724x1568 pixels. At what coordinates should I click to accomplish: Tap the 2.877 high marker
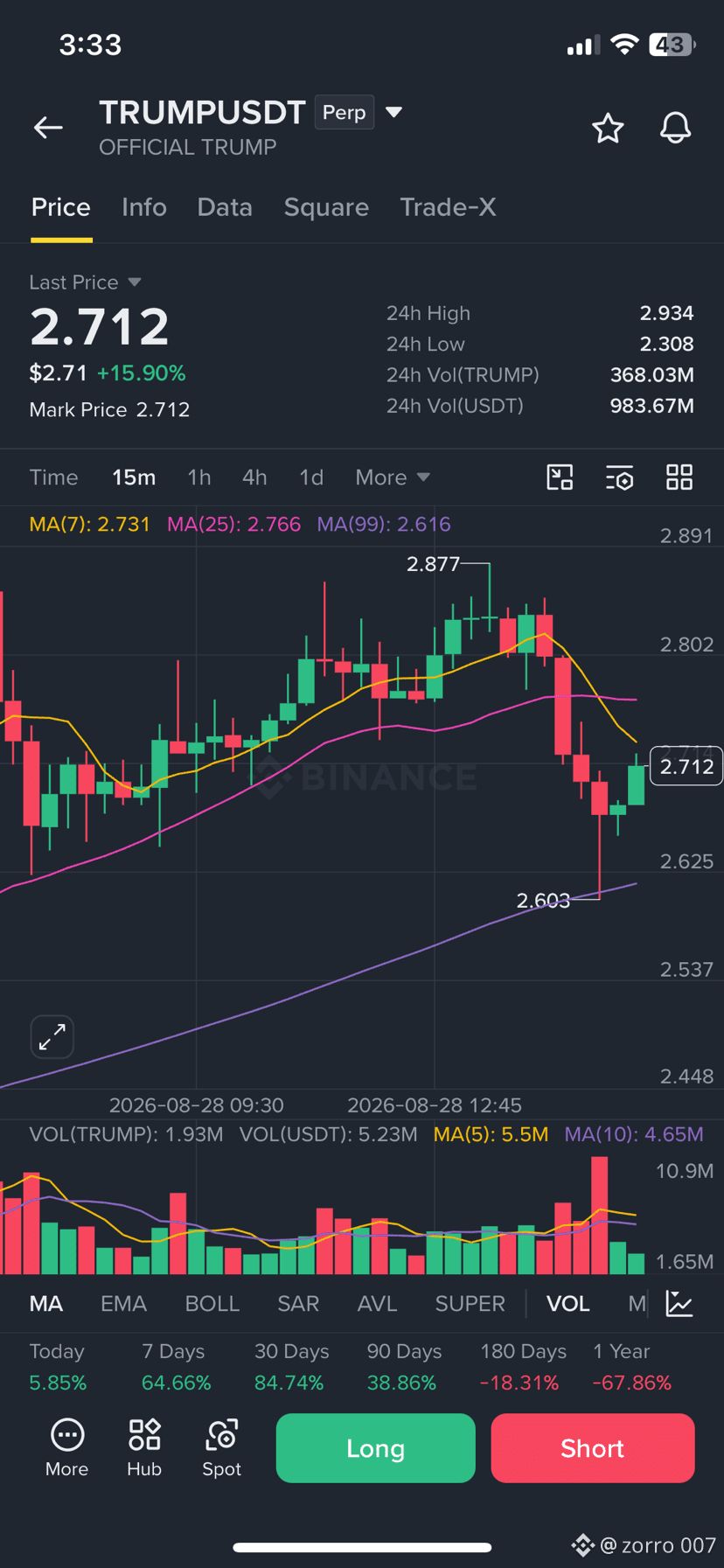433,564
